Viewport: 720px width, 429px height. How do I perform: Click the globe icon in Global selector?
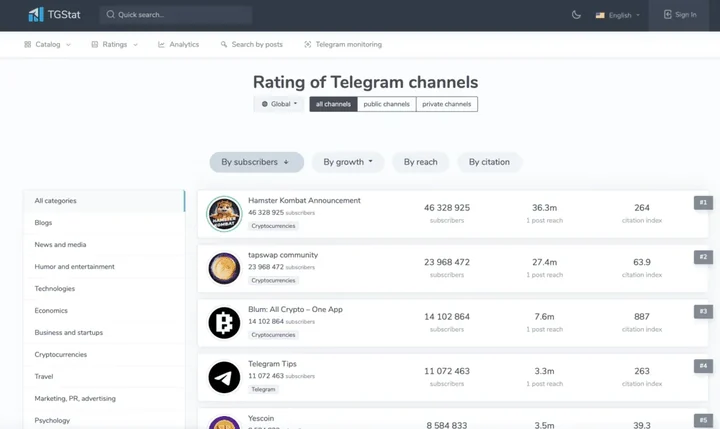point(264,104)
